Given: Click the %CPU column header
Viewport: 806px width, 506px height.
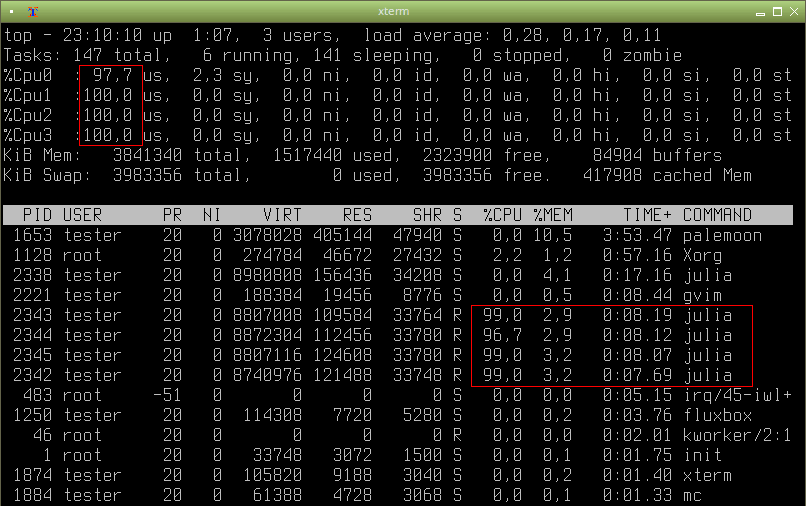Looking at the screenshot, I should [x=503, y=215].
